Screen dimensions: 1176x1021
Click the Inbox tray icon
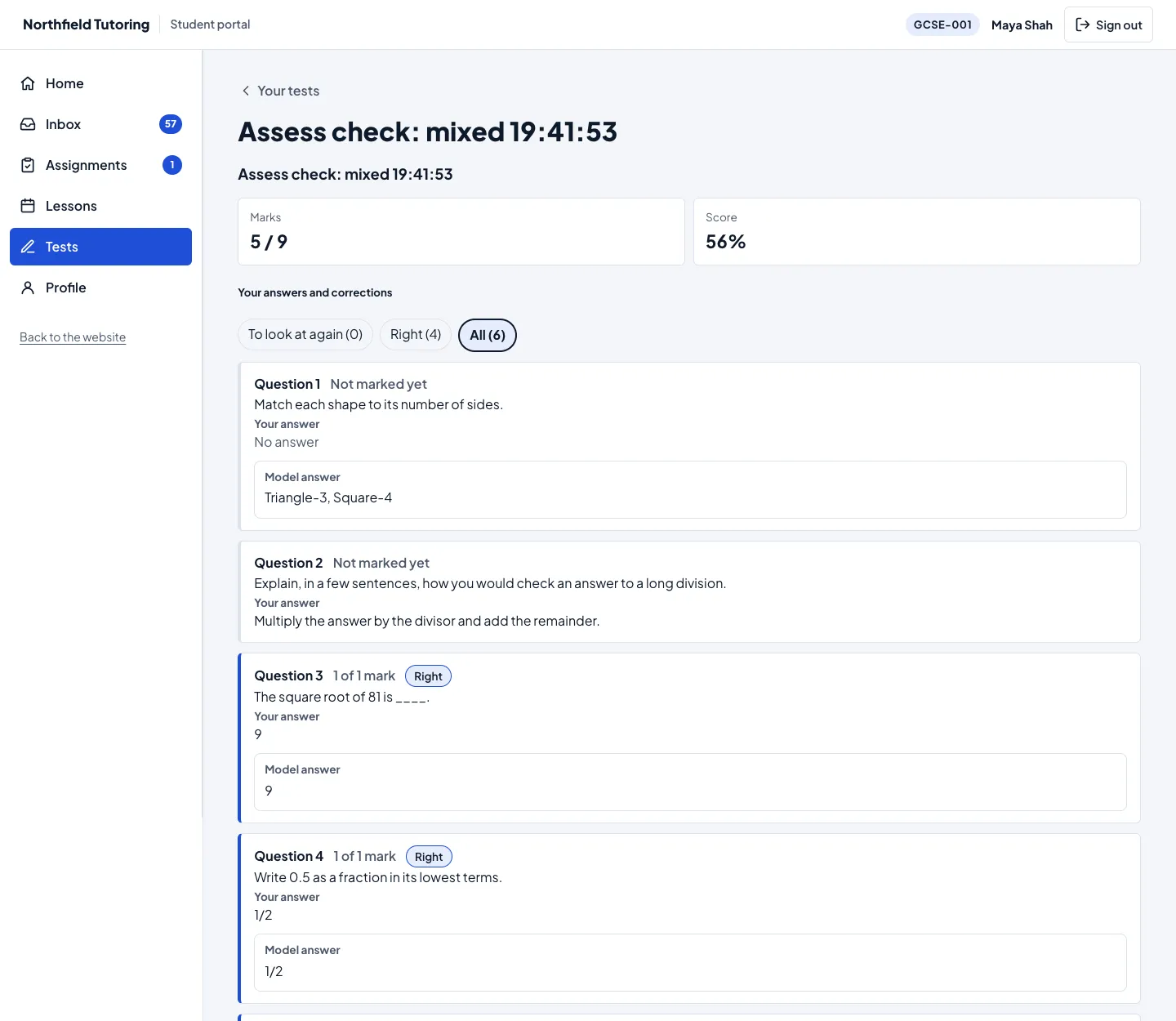(28, 124)
